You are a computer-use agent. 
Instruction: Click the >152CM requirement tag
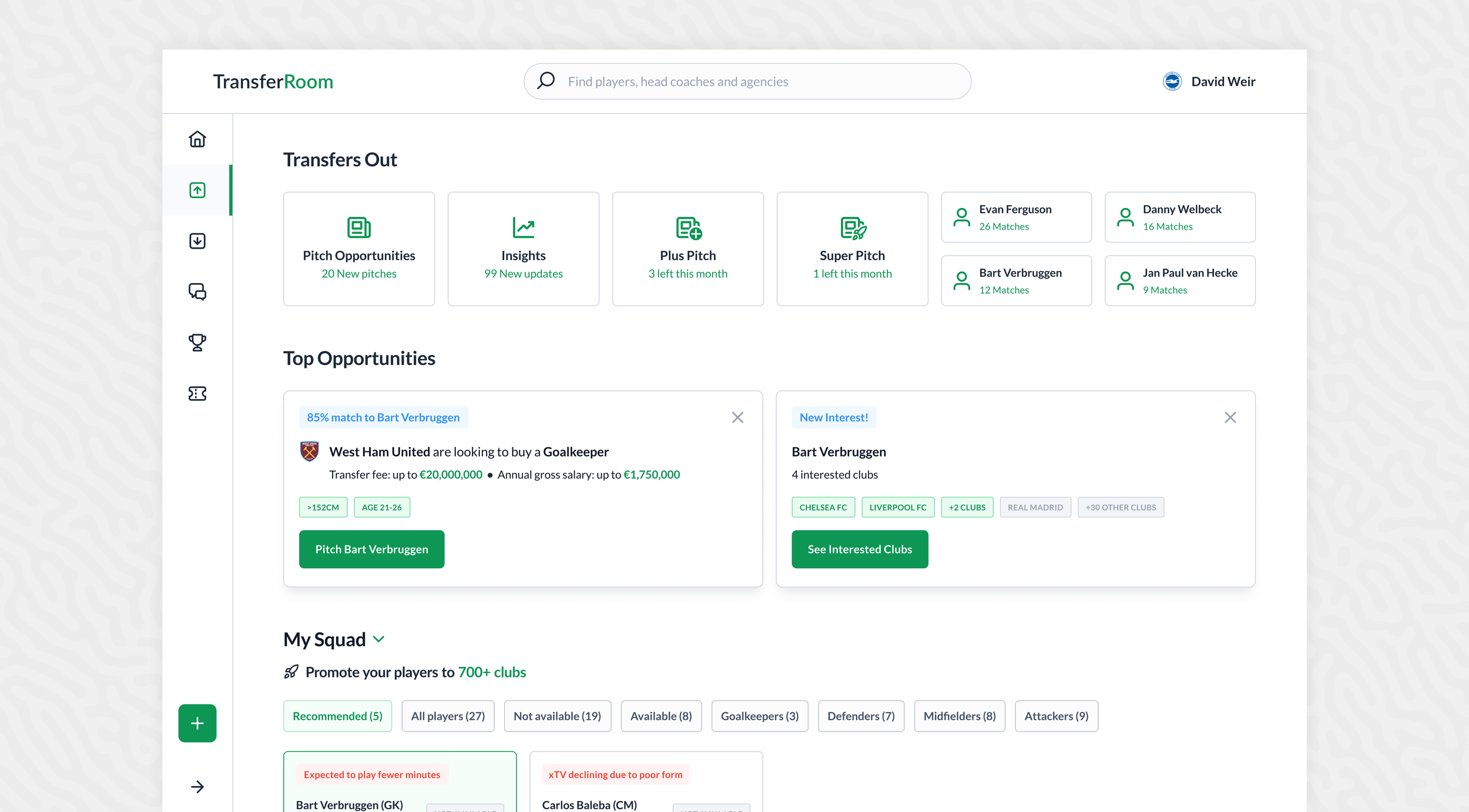click(x=323, y=507)
